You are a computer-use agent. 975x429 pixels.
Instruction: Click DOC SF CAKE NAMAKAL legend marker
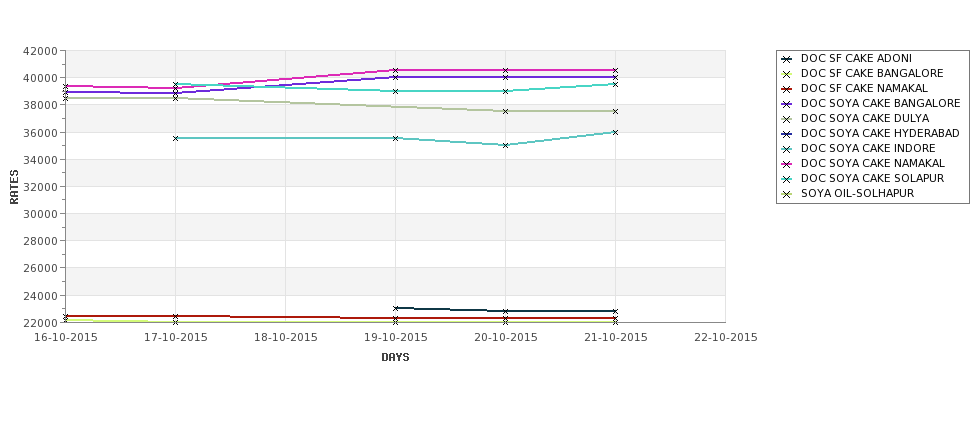click(x=787, y=89)
